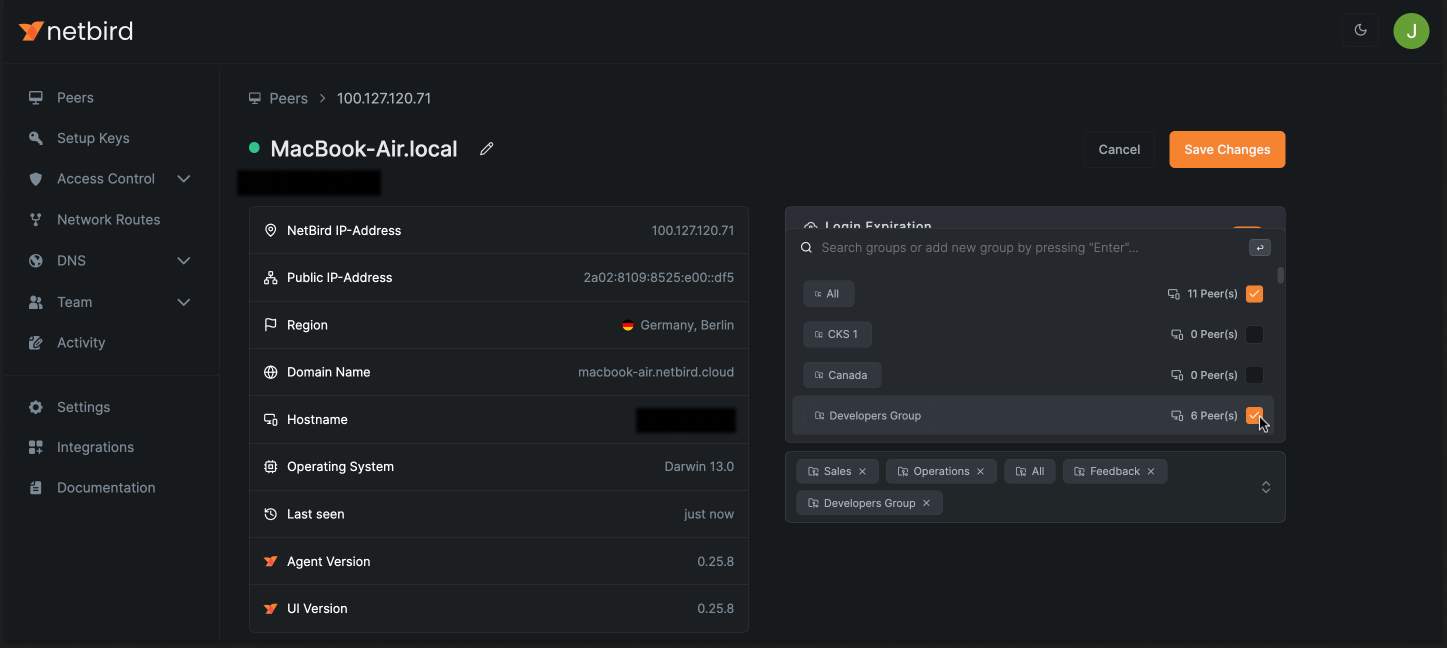Click the group list scrollbar
The width and height of the screenshot is (1447, 648).
coord(1281,276)
